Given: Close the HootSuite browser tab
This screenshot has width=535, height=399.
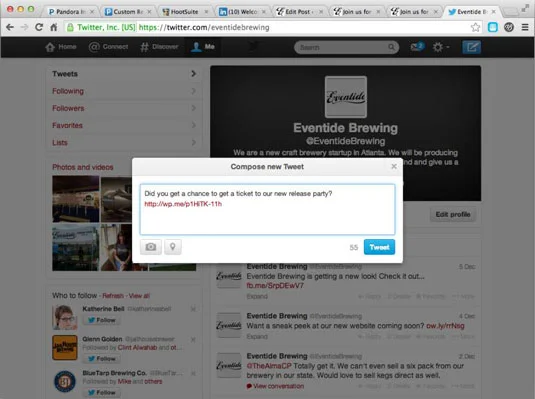Looking at the screenshot, I should [x=206, y=12].
